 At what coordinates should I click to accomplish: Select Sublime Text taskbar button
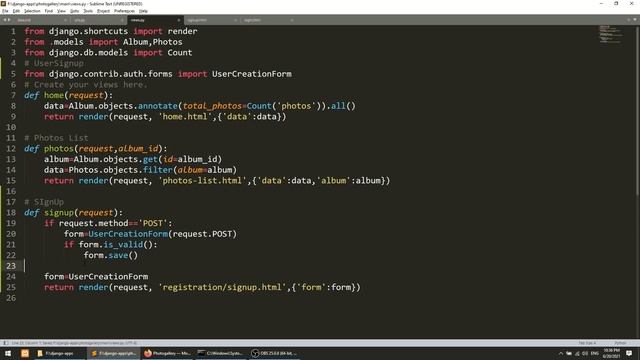(x=113, y=353)
